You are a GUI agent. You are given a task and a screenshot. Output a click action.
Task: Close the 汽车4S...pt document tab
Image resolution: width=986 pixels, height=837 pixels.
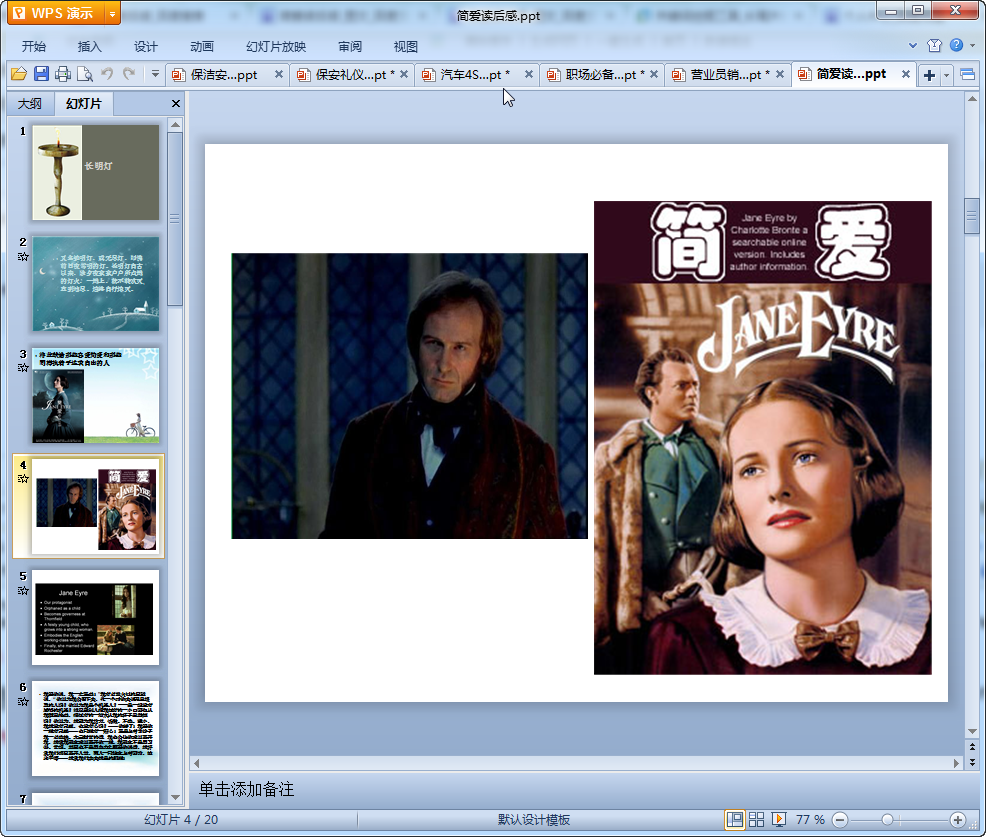tap(529, 74)
